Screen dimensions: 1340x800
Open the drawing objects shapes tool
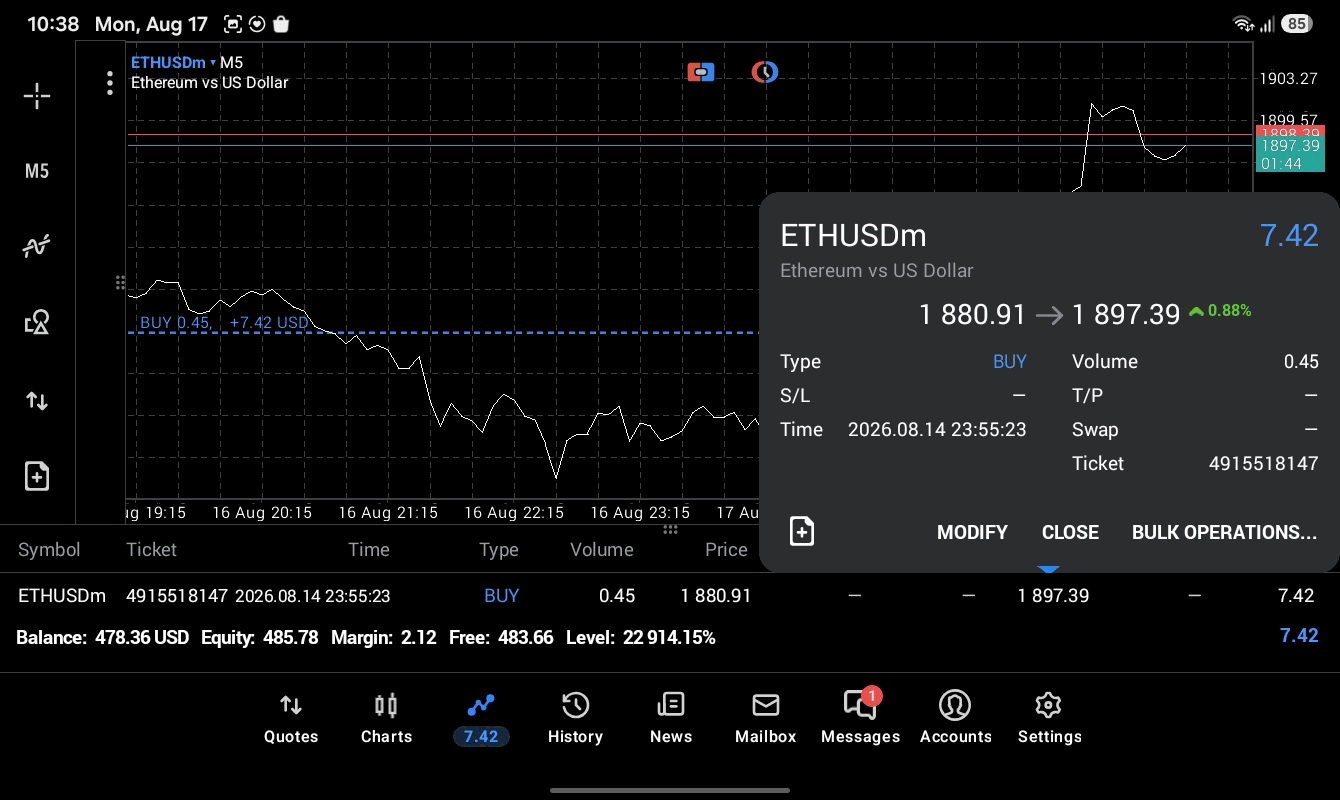click(37, 322)
